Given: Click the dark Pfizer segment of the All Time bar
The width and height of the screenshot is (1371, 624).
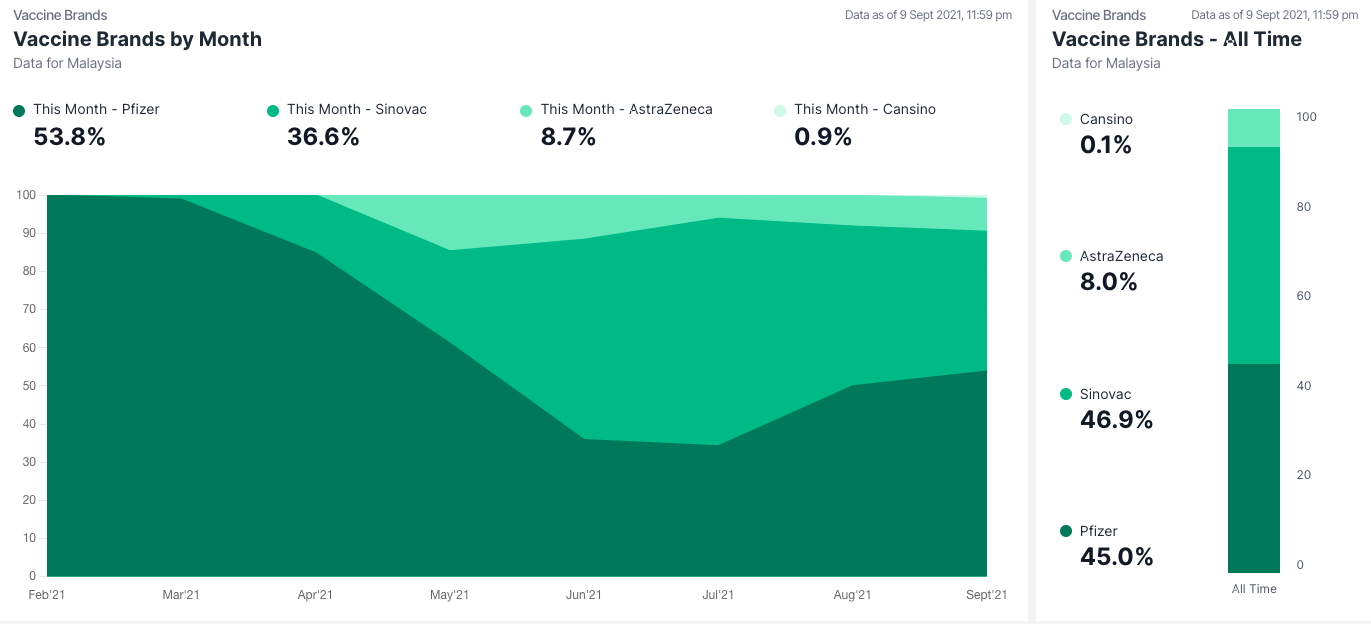Looking at the screenshot, I should click(x=1254, y=467).
